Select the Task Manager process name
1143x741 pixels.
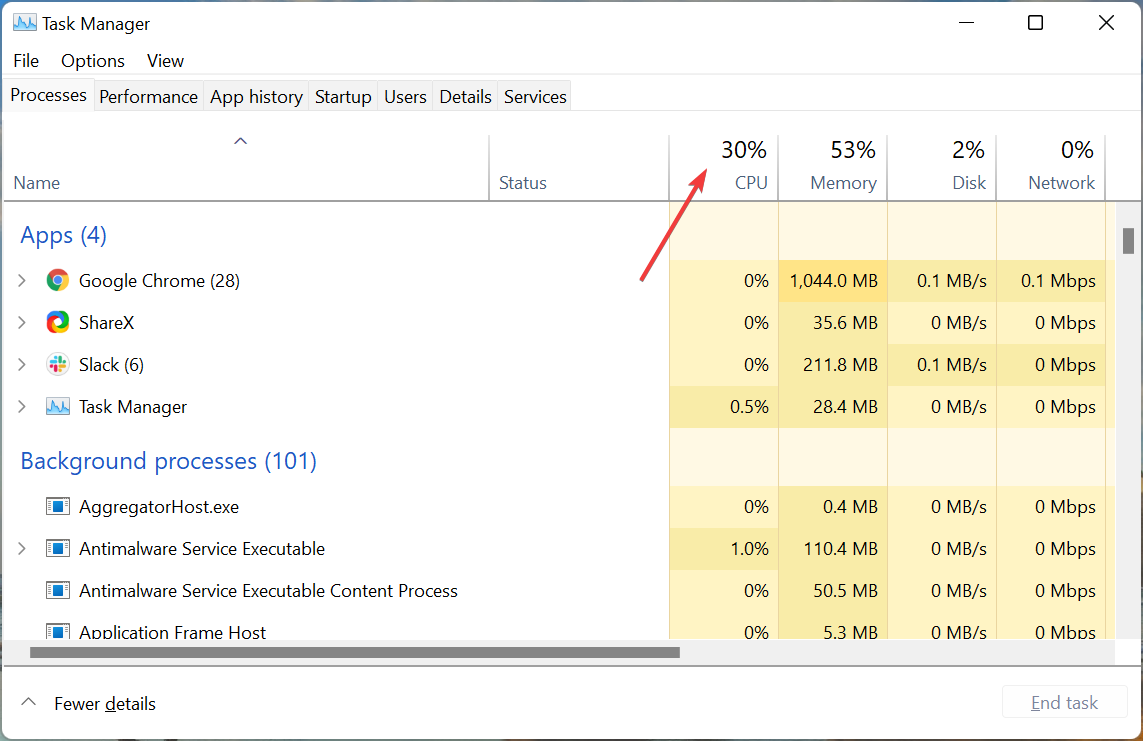[x=133, y=407]
